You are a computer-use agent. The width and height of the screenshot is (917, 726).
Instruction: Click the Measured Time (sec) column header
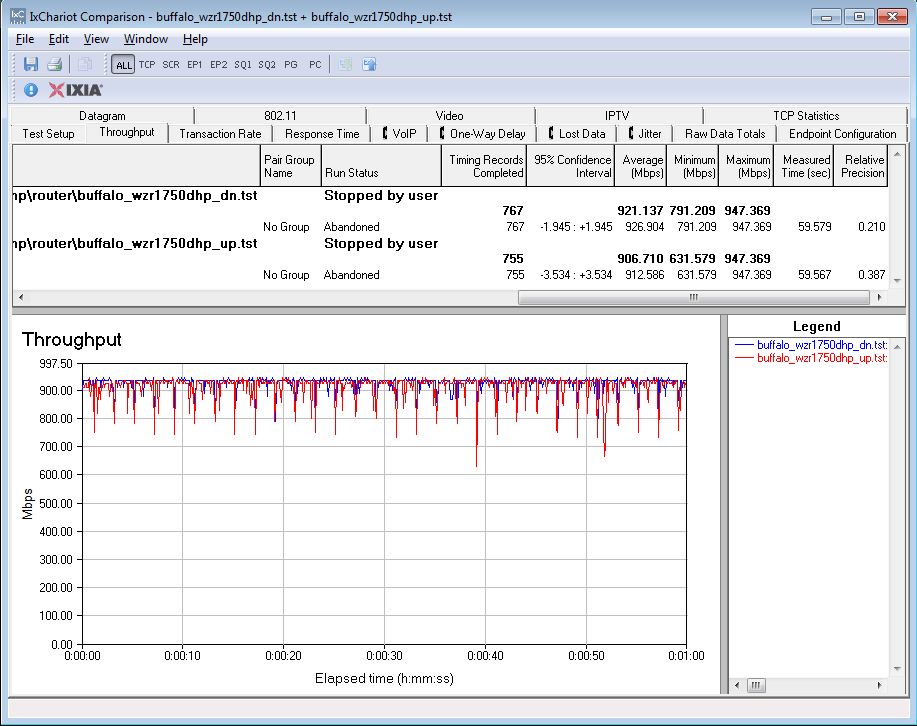pyautogui.click(x=804, y=166)
